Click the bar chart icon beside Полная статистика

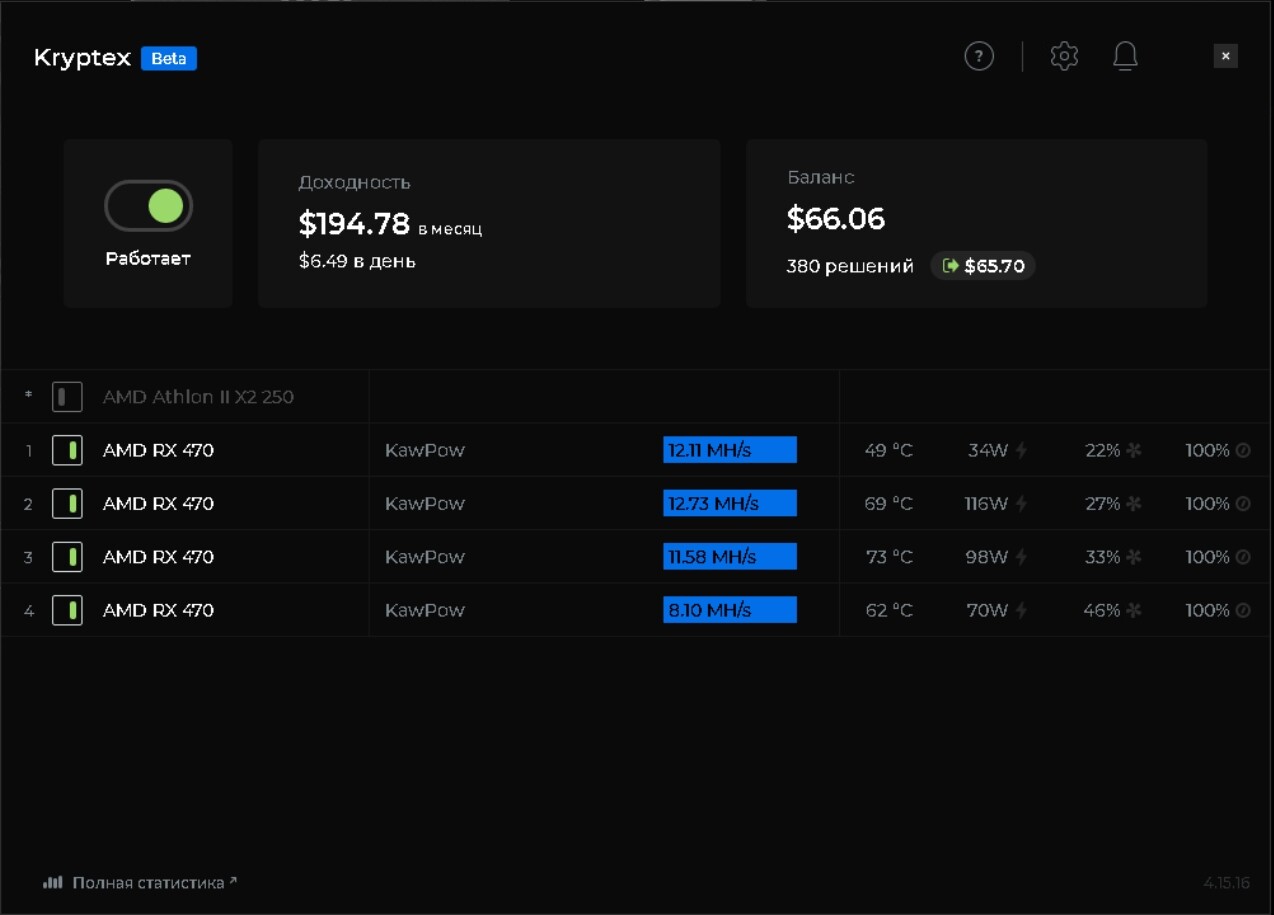pos(53,883)
